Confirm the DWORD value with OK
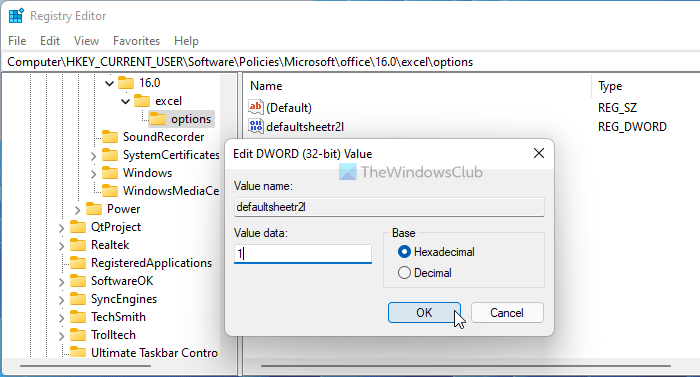Screen dimensions: 700x377 (x=424, y=313)
